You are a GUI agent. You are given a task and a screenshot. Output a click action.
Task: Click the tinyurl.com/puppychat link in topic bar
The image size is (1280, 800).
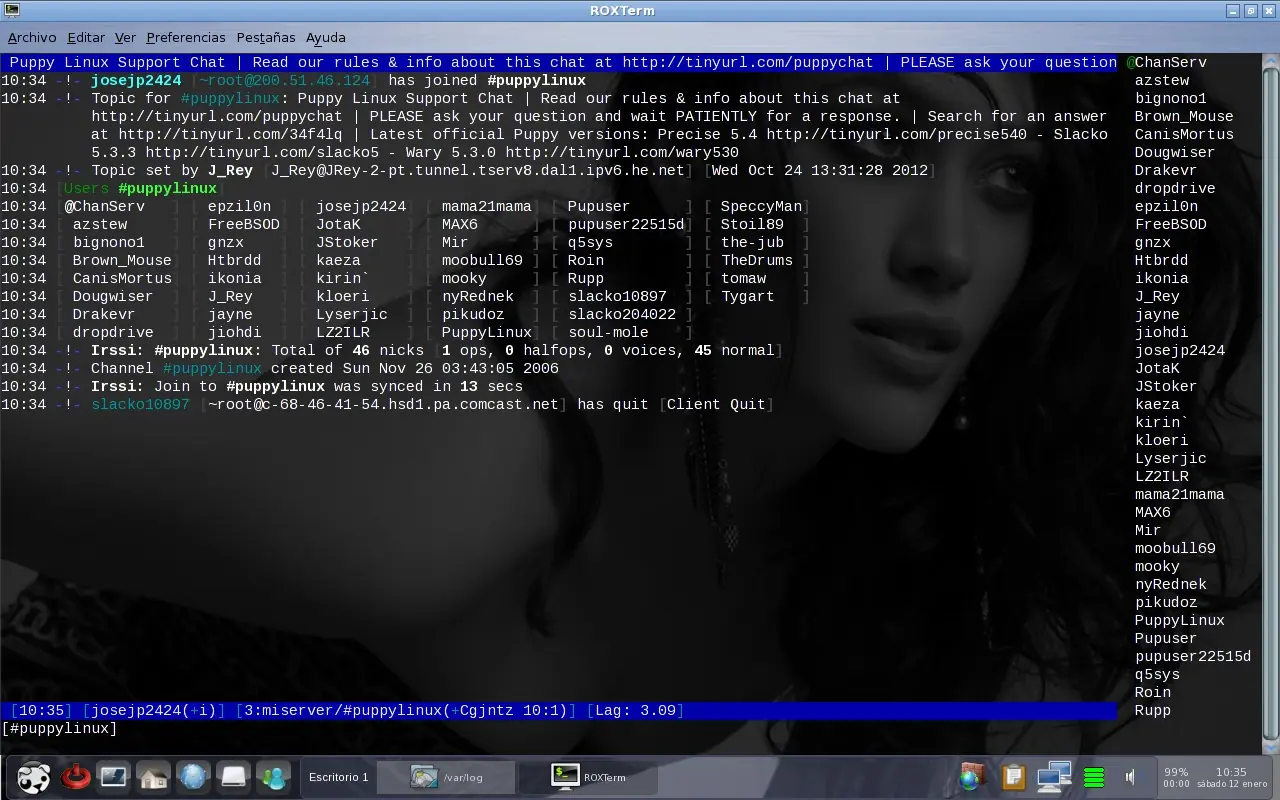coord(749,62)
